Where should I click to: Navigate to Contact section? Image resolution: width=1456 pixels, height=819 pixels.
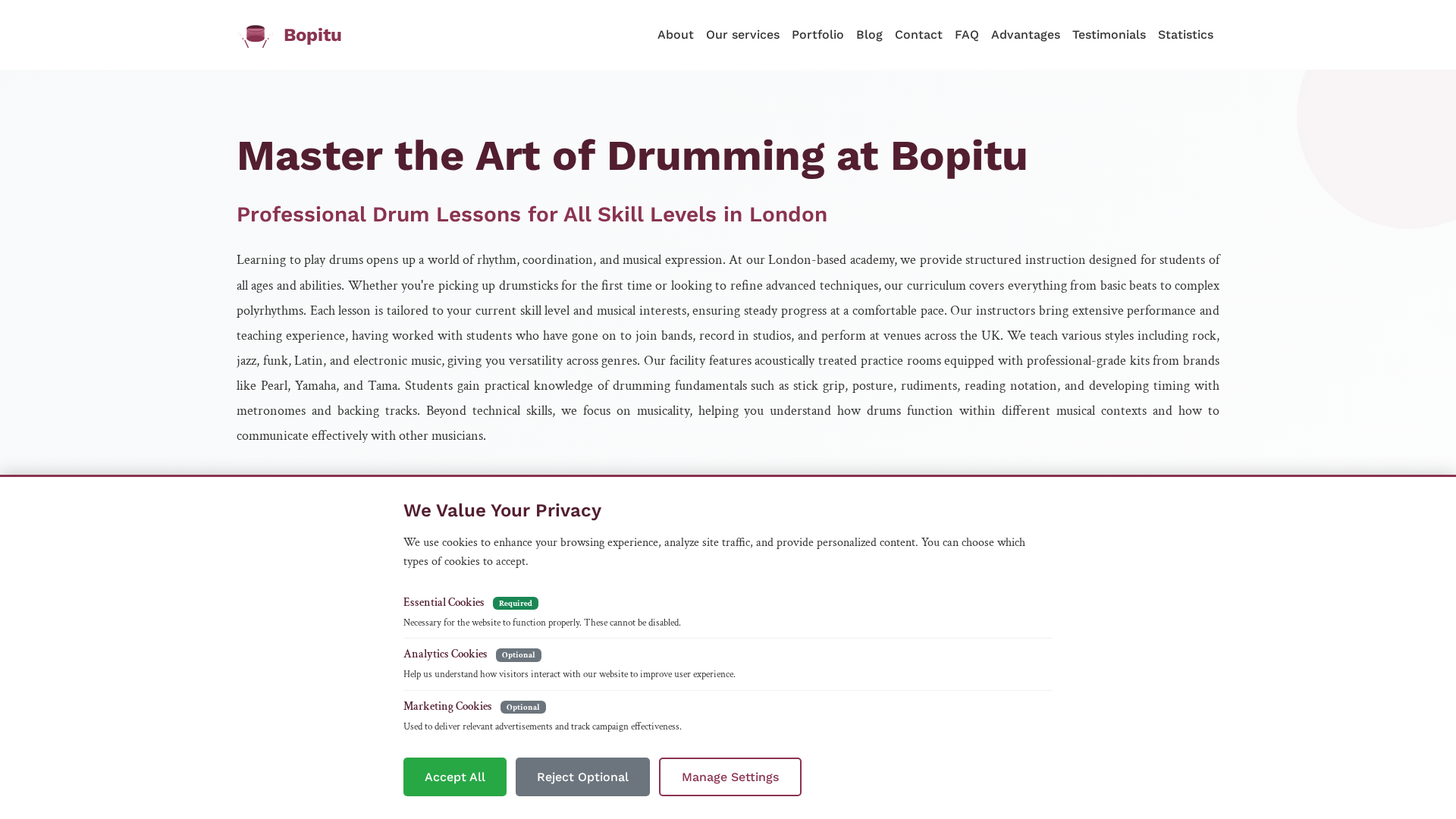coord(918,35)
